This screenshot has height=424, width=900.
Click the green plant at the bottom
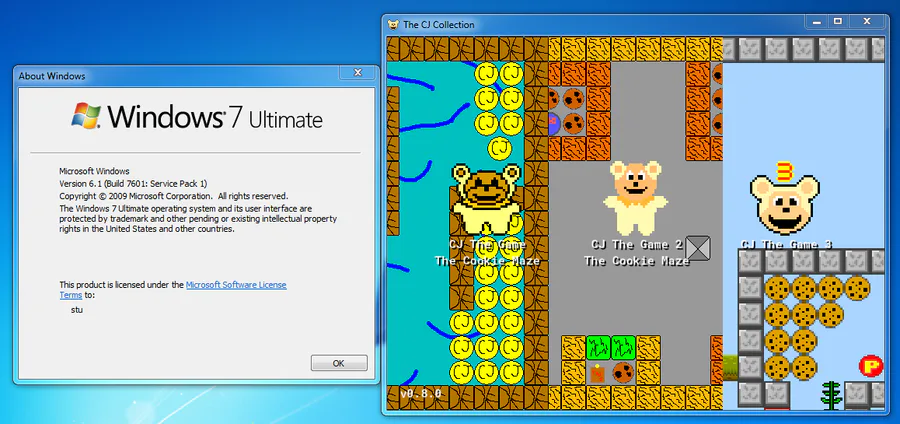coord(829,395)
